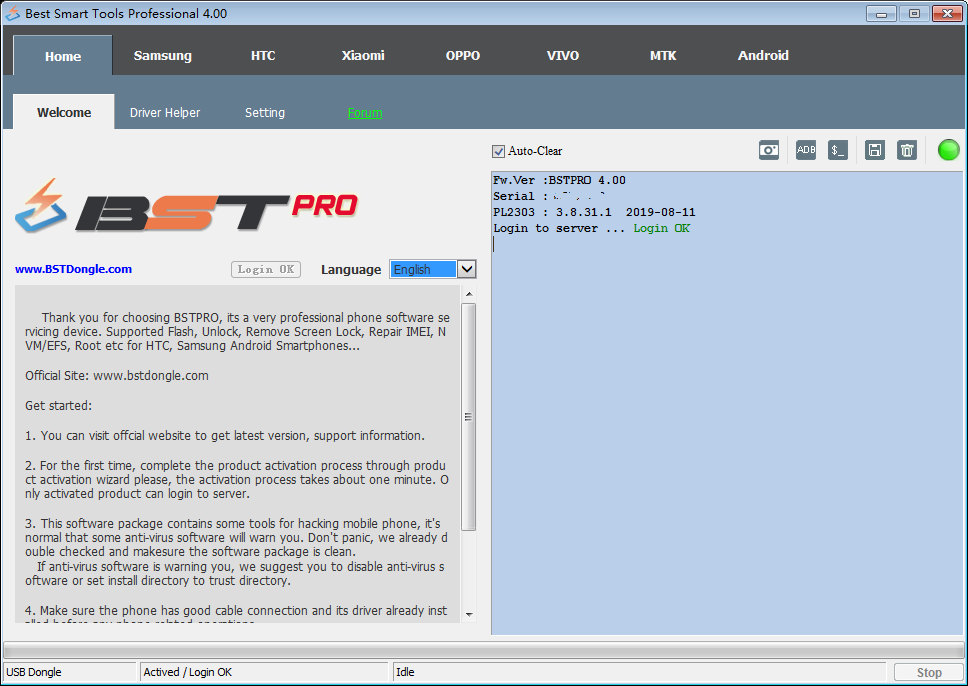Follow the green Forum link
The width and height of the screenshot is (968, 686).
pos(365,112)
